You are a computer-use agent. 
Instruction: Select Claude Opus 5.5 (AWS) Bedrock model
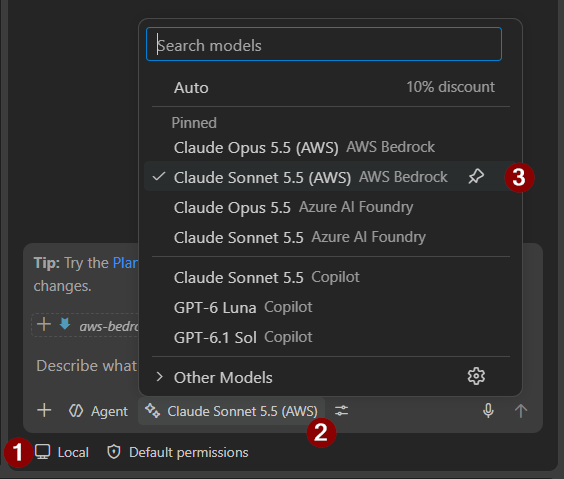tap(331, 147)
